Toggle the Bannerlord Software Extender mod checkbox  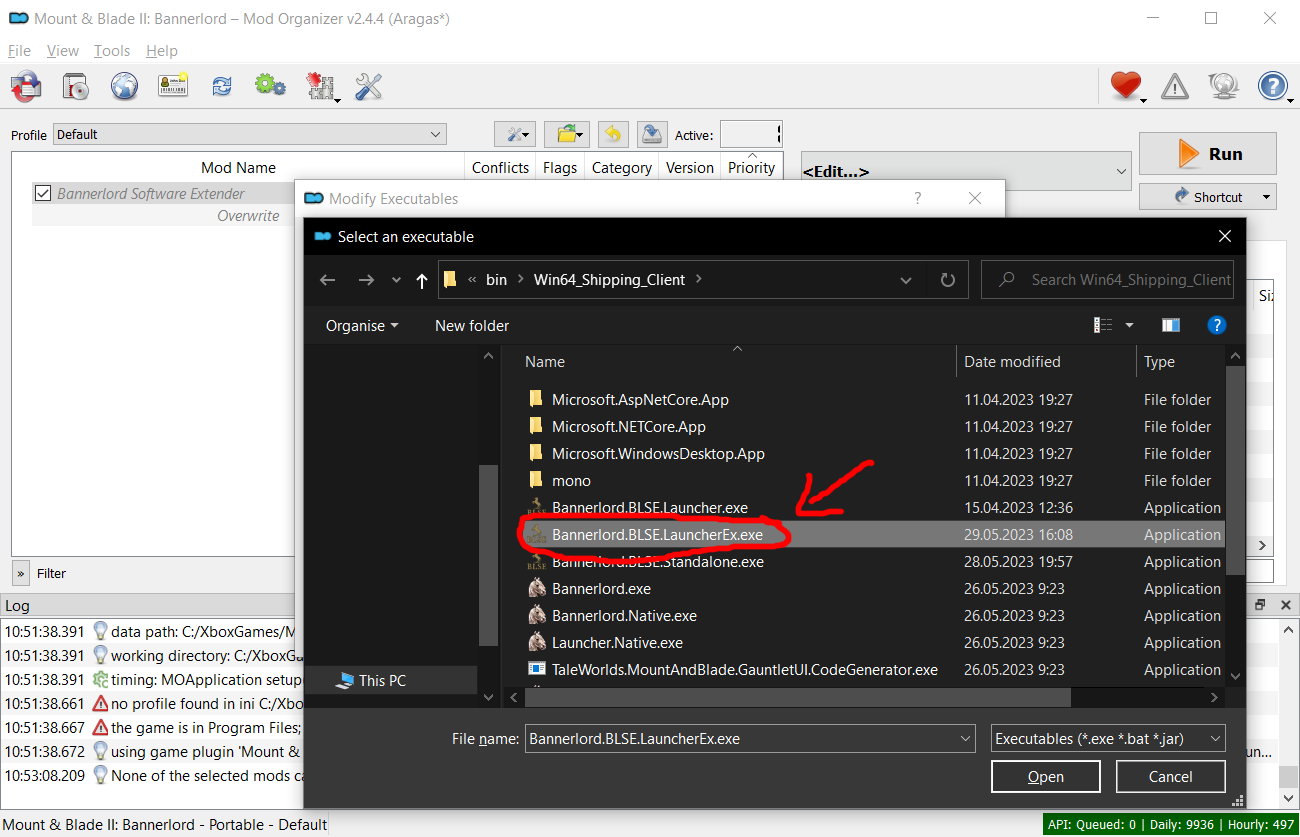point(43,193)
